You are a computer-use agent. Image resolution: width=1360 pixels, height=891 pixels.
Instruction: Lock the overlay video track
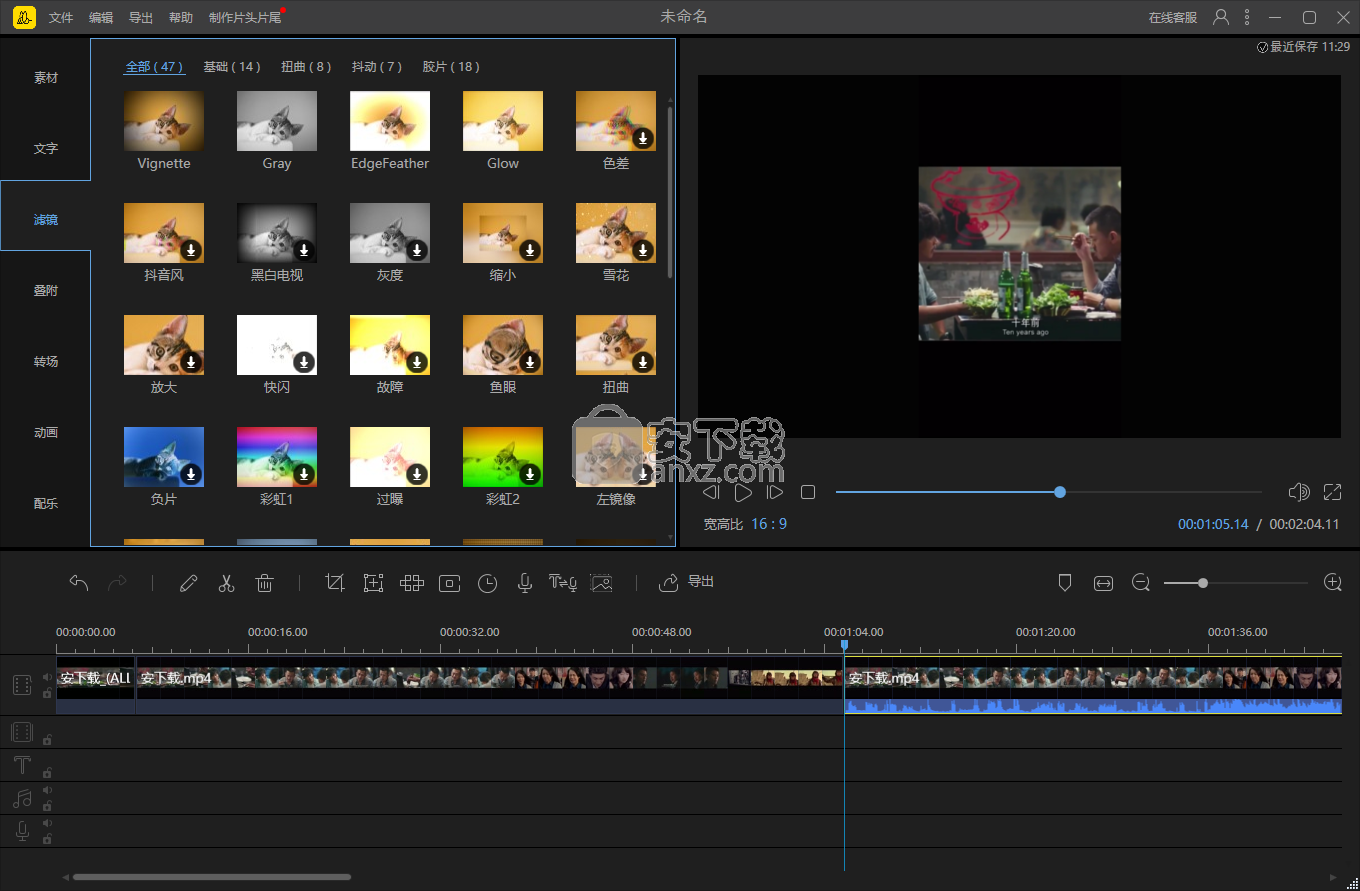[x=47, y=740]
